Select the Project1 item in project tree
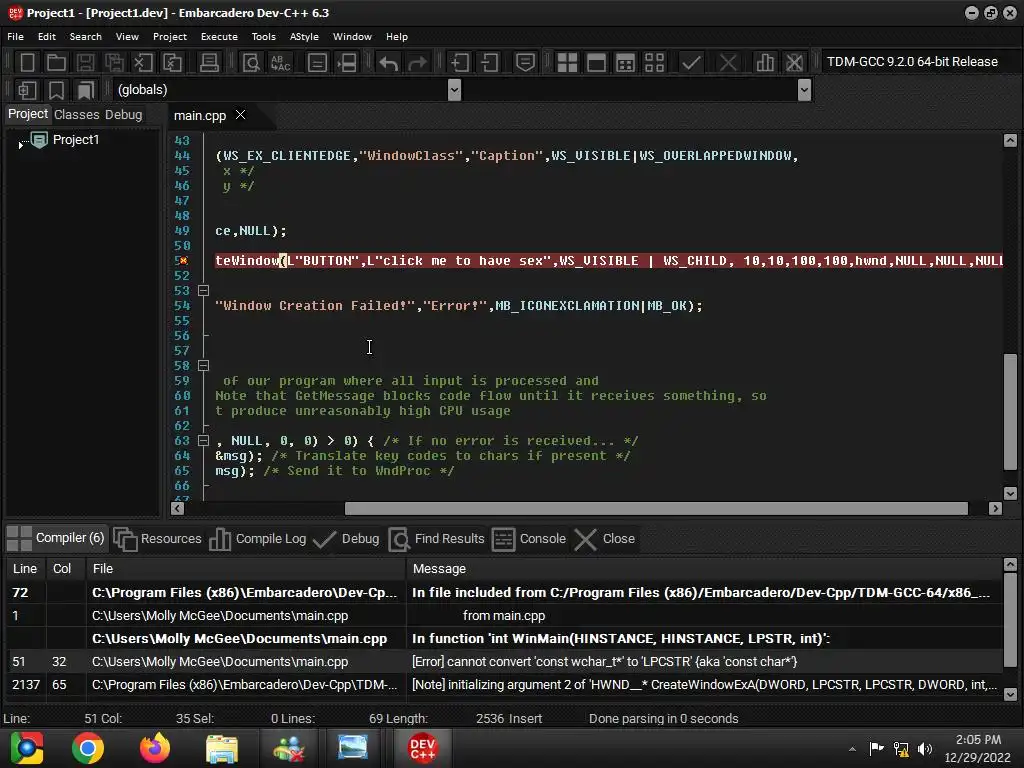The width and height of the screenshot is (1024, 768). pos(76,140)
